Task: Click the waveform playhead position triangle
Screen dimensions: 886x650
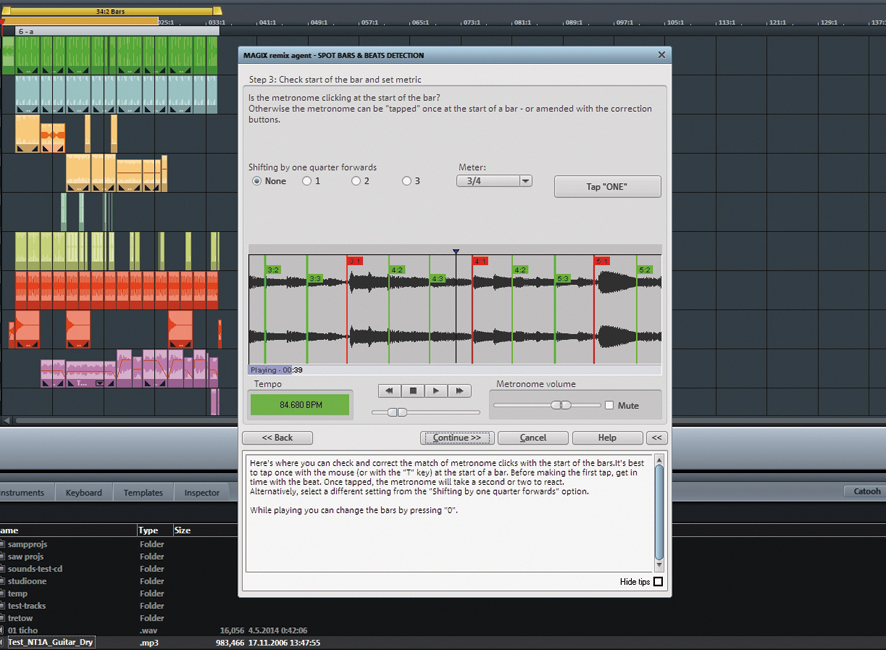Action: pyautogui.click(x=456, y=252)
